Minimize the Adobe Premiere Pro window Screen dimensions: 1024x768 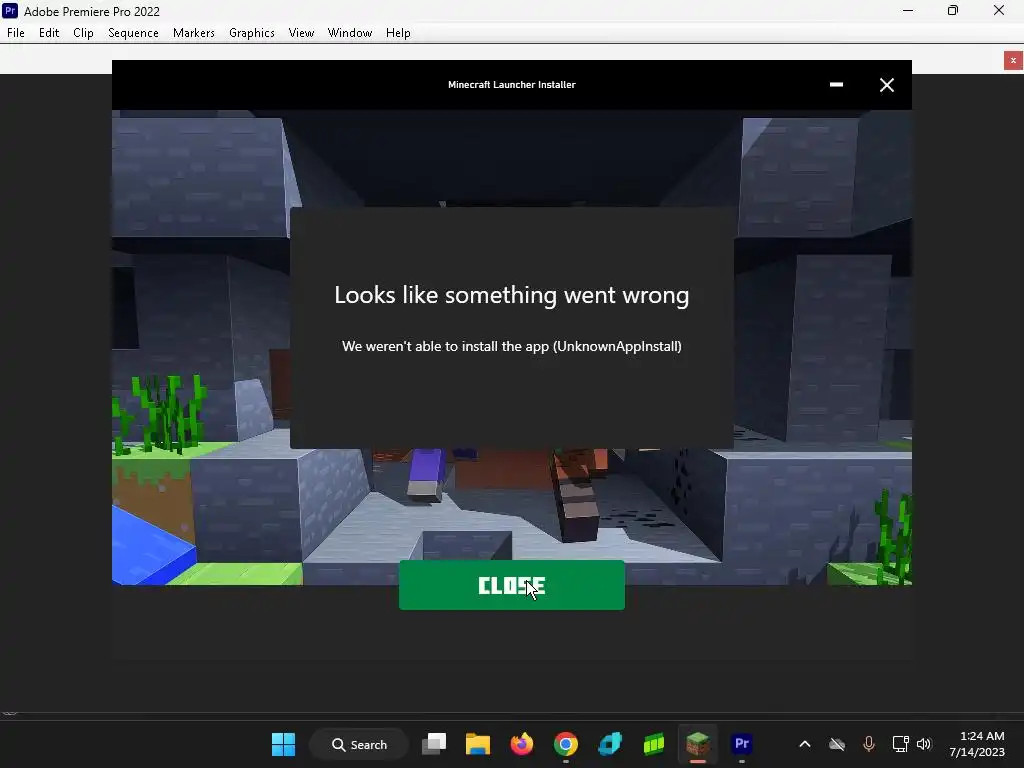[908, 10]
